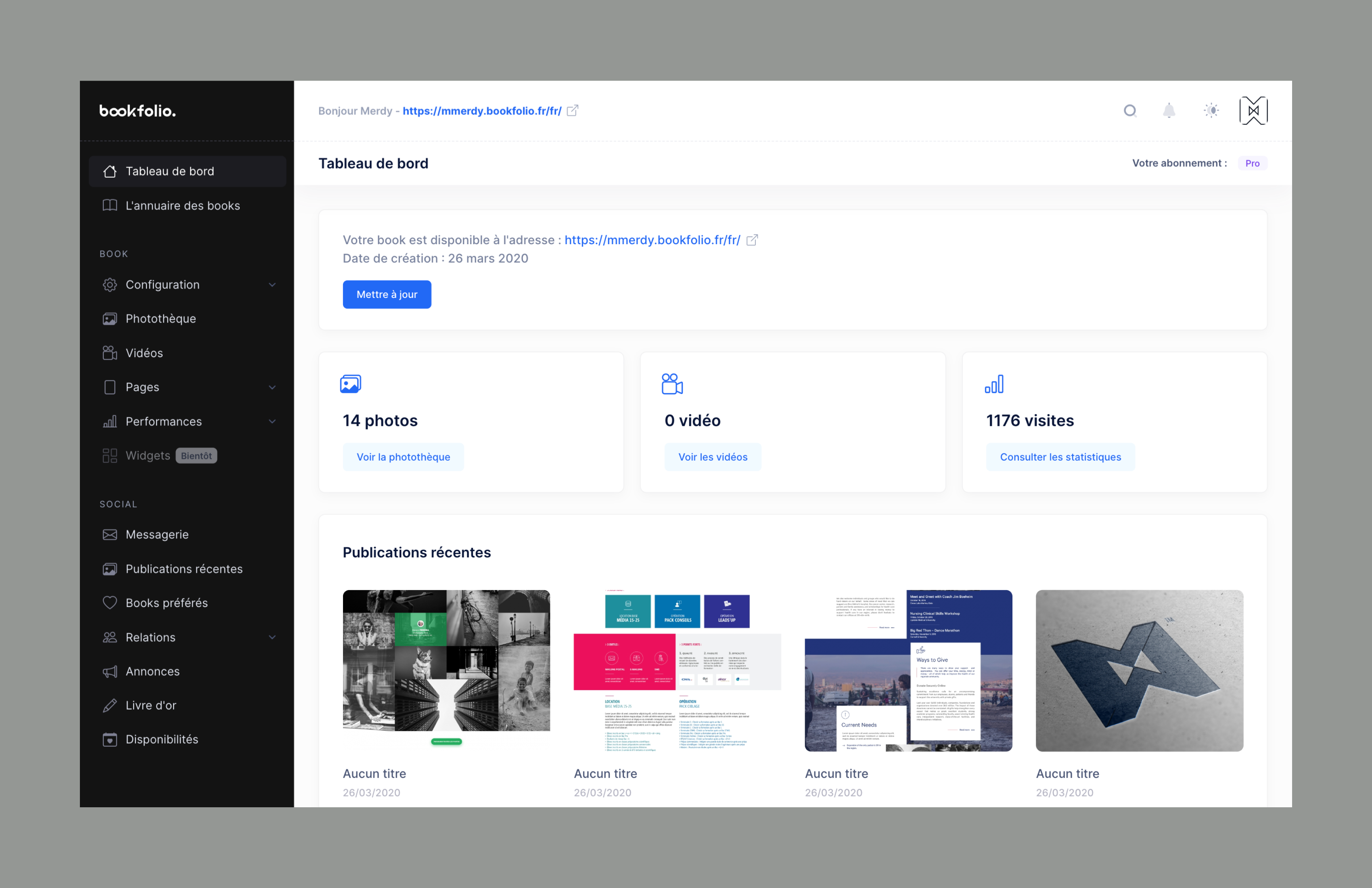Expand the Pages chevron

tap(272, 387)
